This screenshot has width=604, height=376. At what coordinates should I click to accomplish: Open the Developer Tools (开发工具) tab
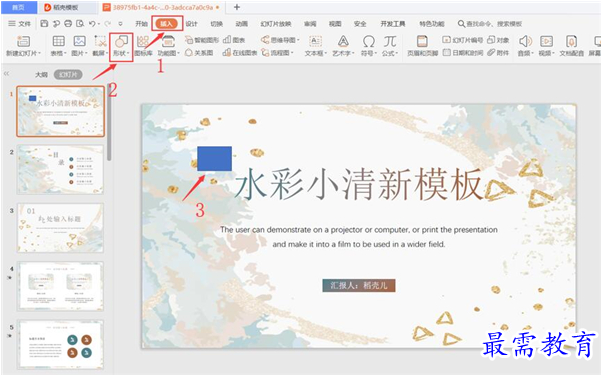point(393,24)
